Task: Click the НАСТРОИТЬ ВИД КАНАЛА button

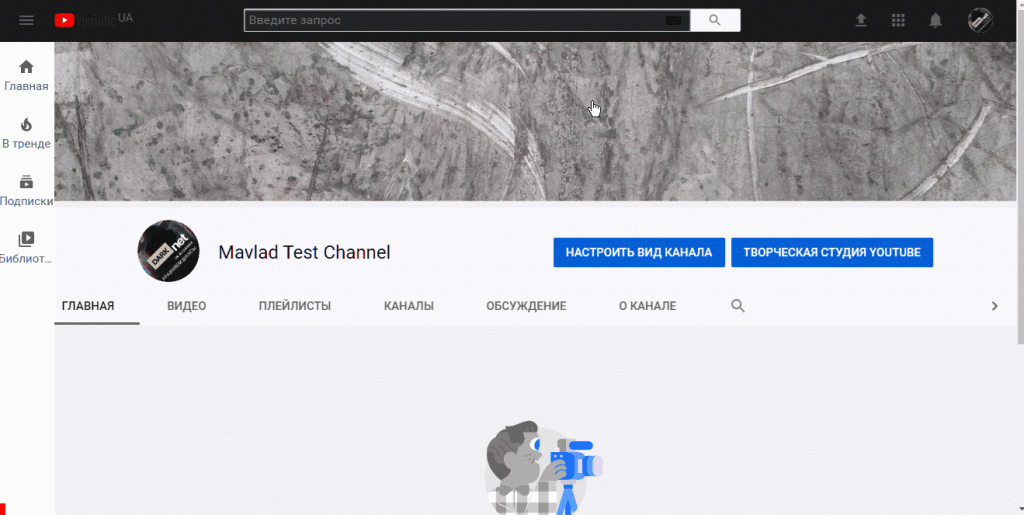Action: click(638, 253)
